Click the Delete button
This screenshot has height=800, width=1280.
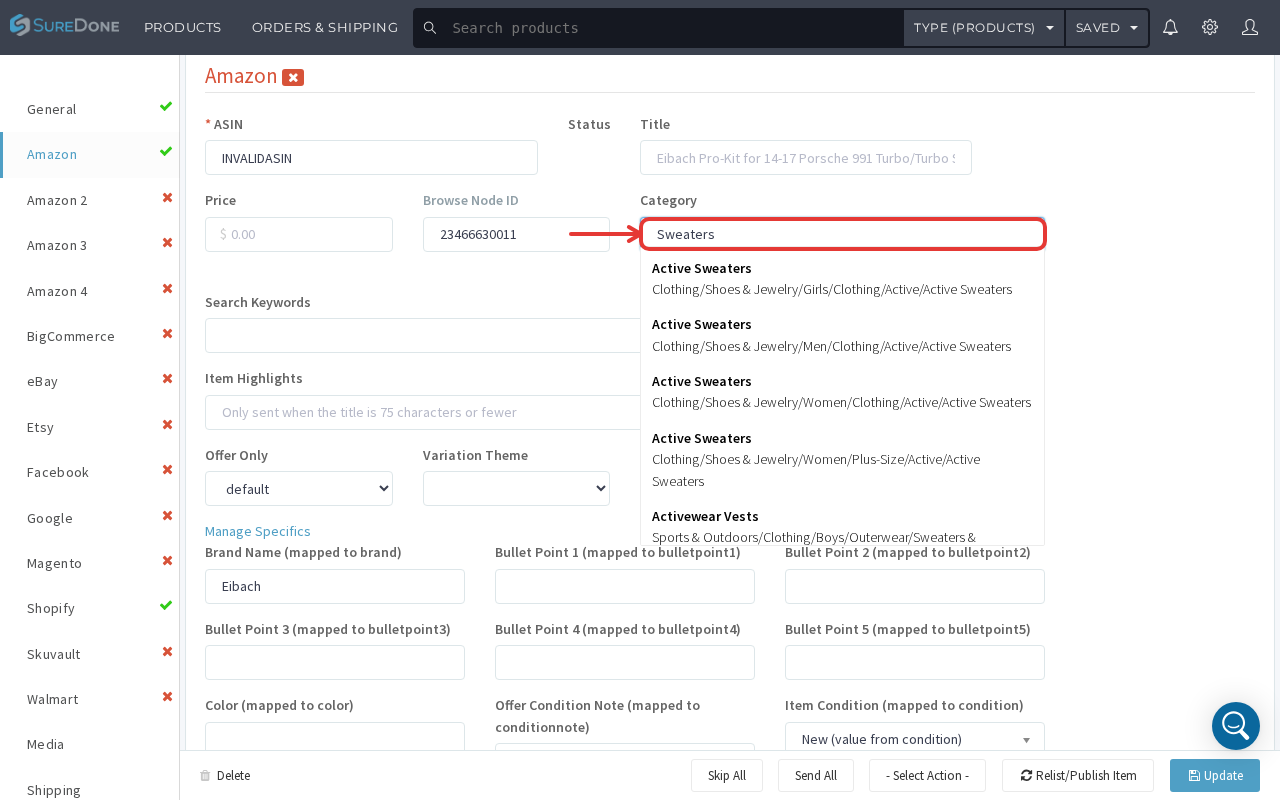click(x=225, y=776)
